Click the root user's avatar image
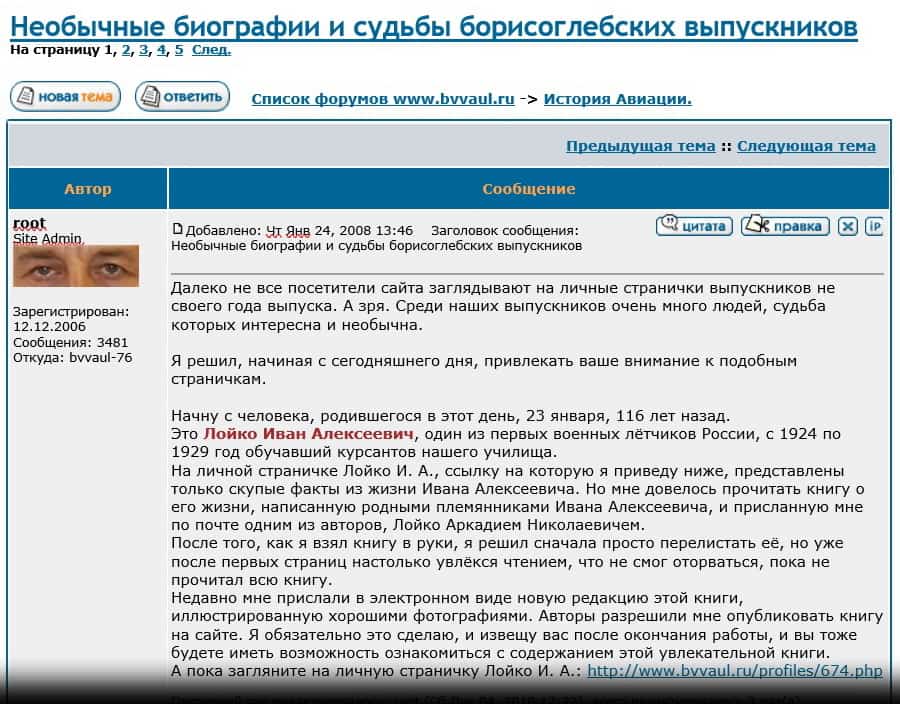900x704 pixels. click(76, 266)
